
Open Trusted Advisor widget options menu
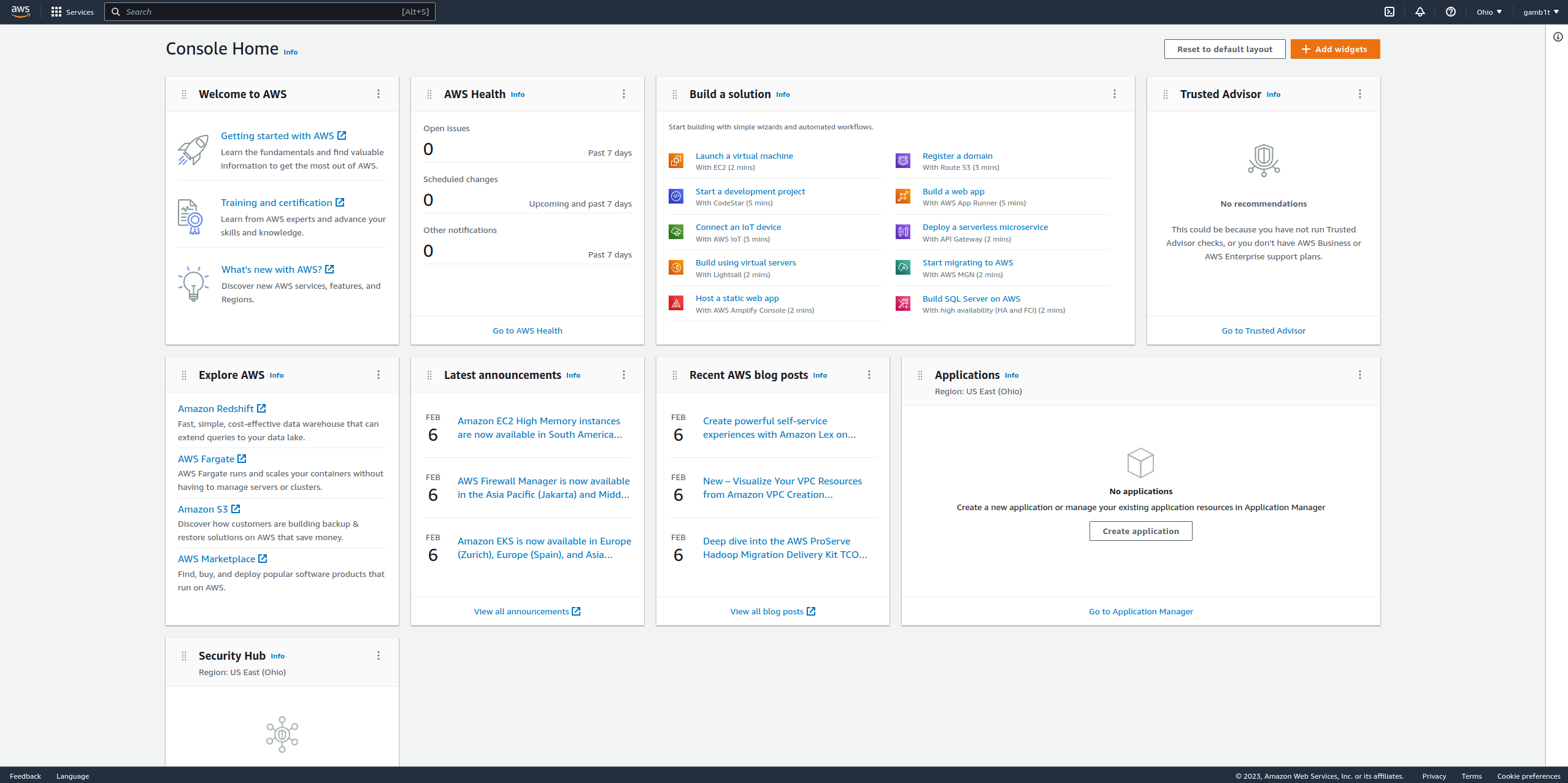[1360, 94]
